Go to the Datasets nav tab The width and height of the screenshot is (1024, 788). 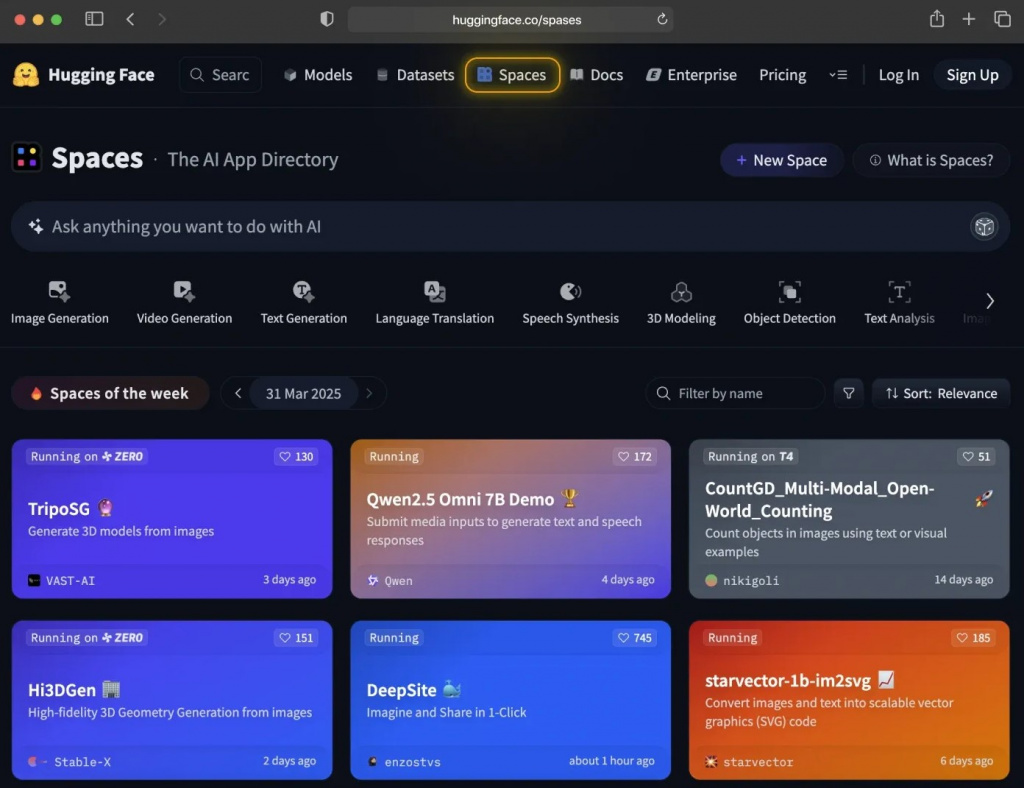(414, 75)
